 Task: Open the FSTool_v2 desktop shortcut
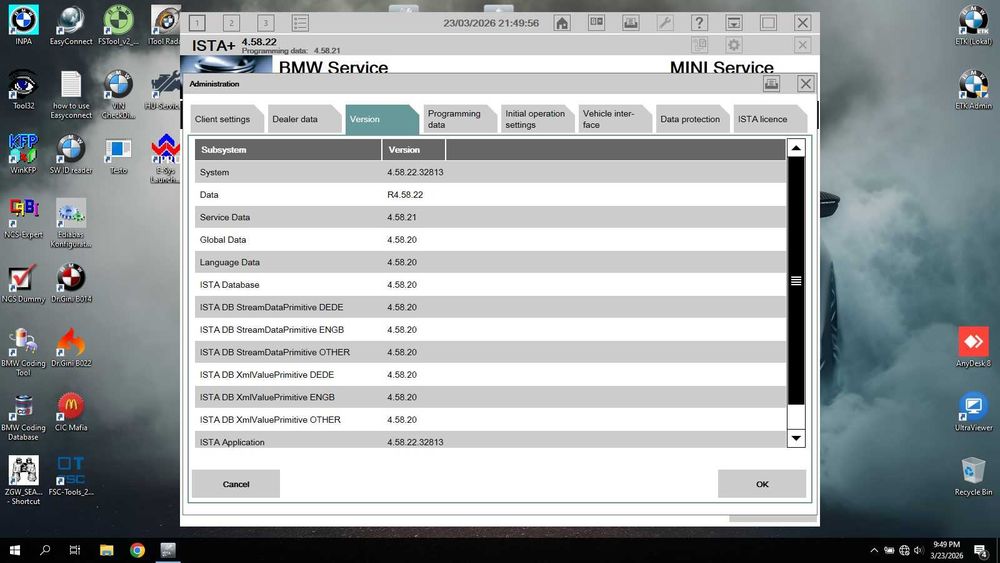coord(118,25)
